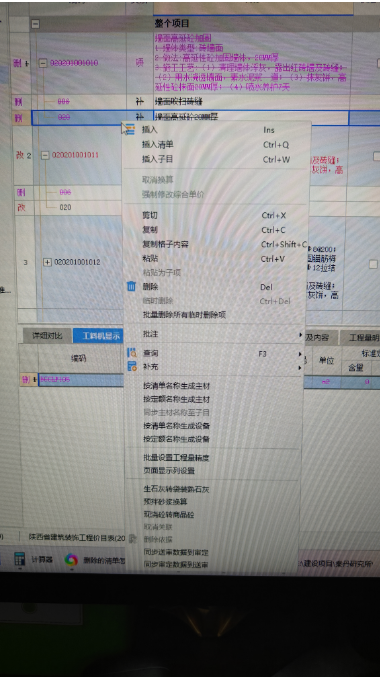Collapse the 020201001010 tree node
The width and height of the screenshot is (382, 677).
click(x=42, y=63)
